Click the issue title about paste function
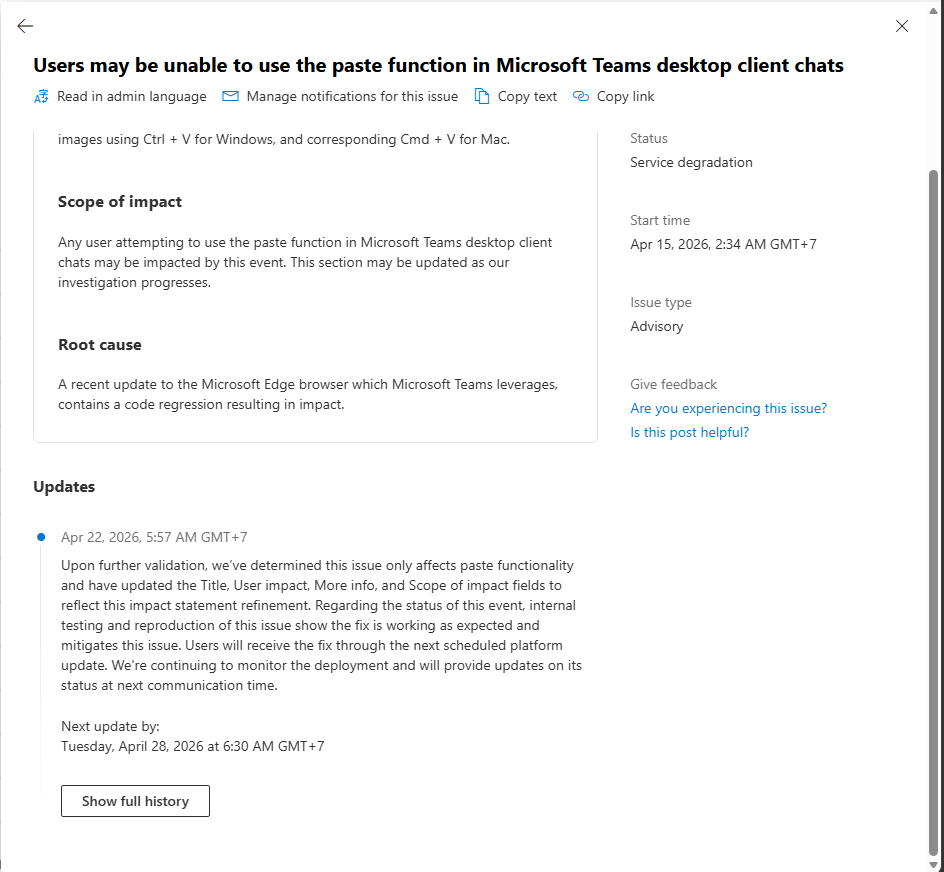This screenshot has width=944, height=872. [438, 65]
